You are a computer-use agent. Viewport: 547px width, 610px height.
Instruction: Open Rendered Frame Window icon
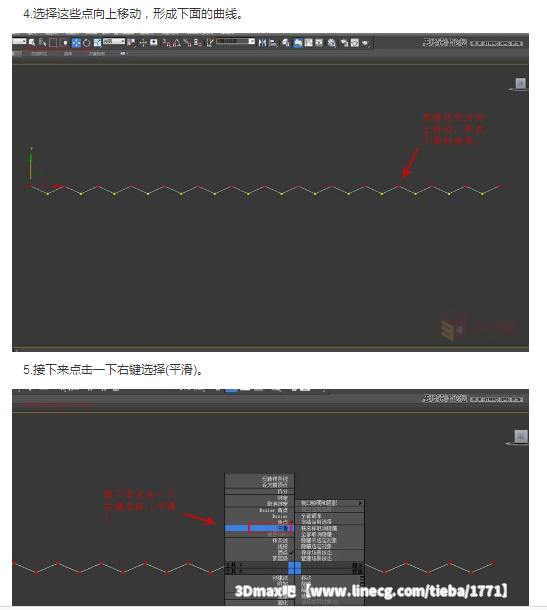tap(355, 42)
